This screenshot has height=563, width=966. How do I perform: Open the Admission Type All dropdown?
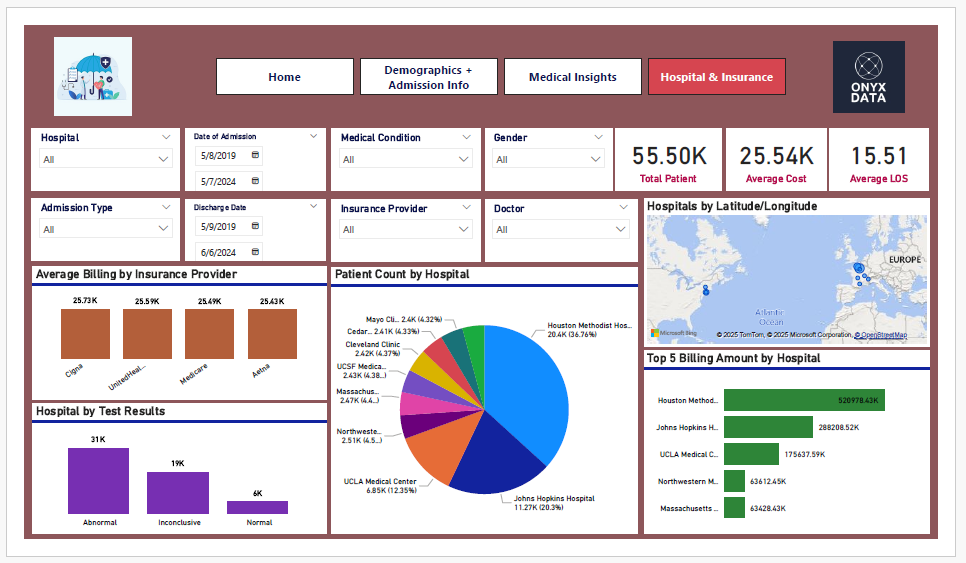click(105, 229)
